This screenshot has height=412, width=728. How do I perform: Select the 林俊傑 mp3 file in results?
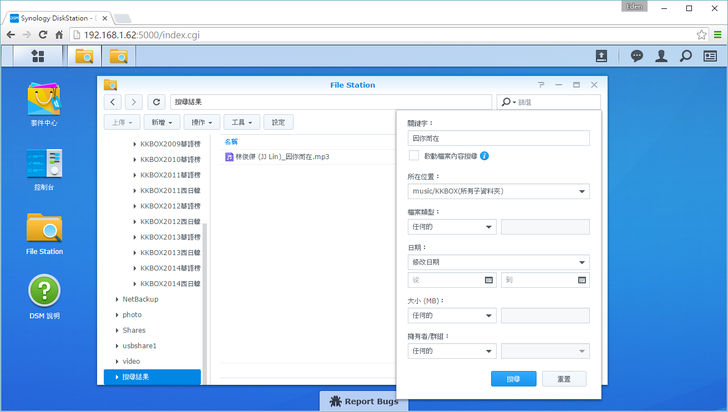[282, 157]
